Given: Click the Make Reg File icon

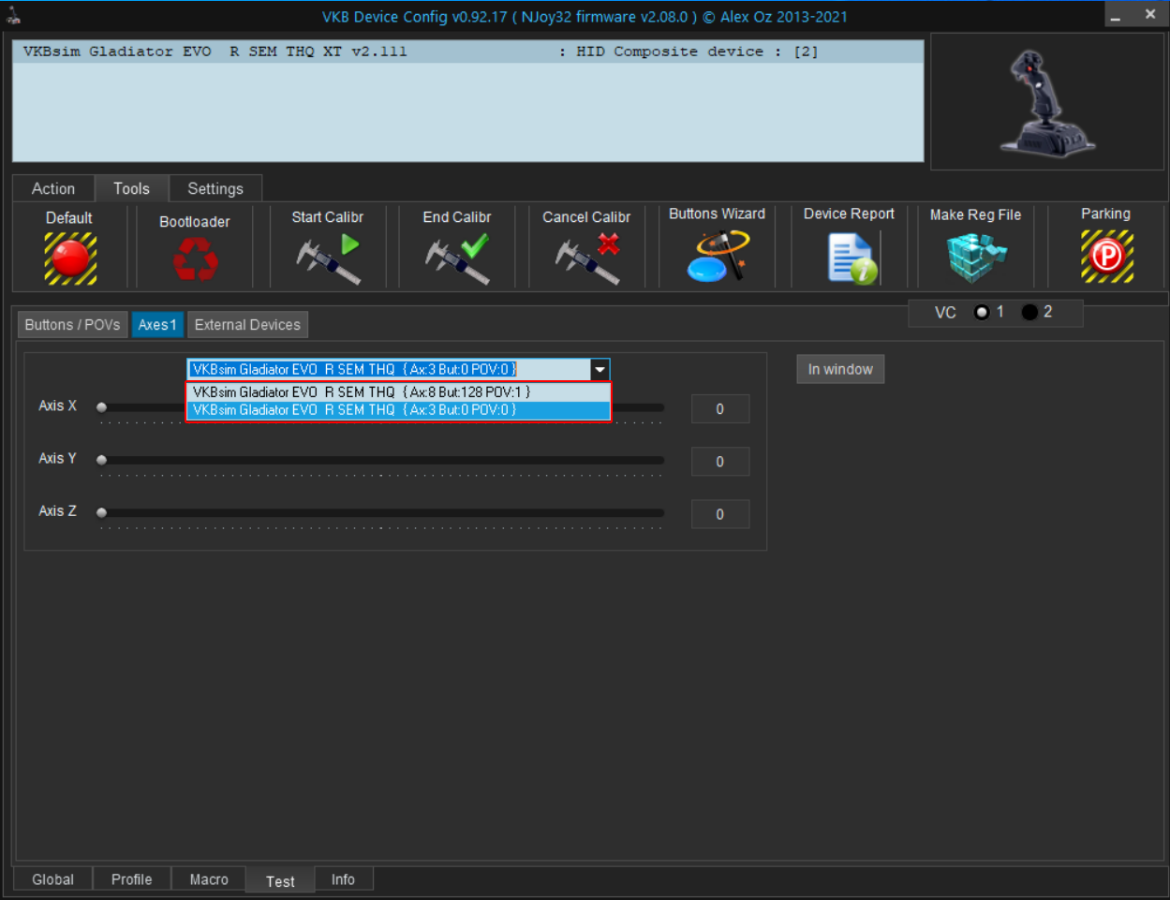Looking at the screenshot, I should point(975,258).
